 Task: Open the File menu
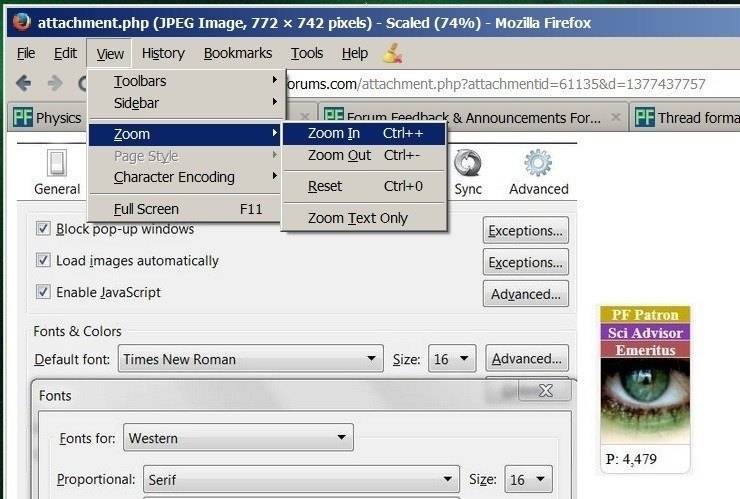pos(26,53)
